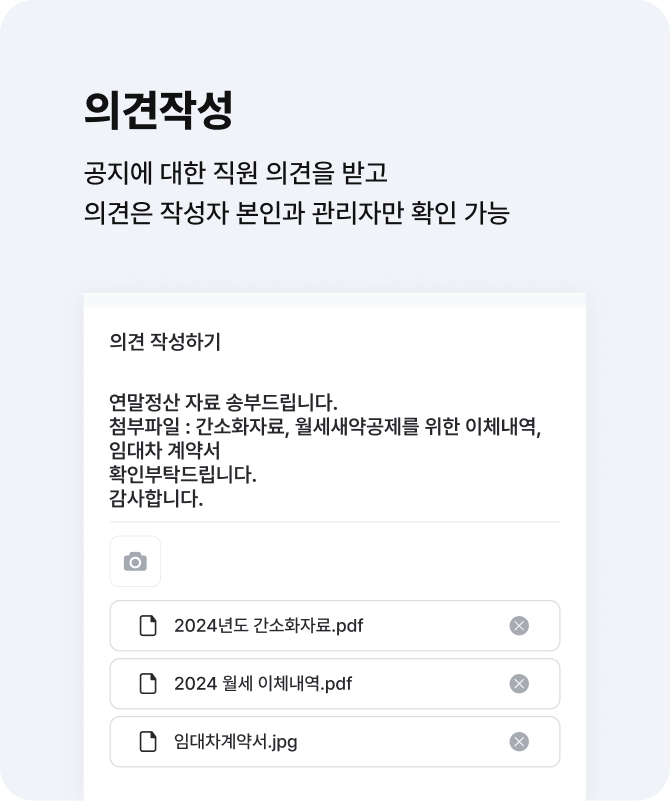Click the 작성자 본인과 관리자만 확인 가능 description
Screen dimensions: 670x801
coord(297,213)
